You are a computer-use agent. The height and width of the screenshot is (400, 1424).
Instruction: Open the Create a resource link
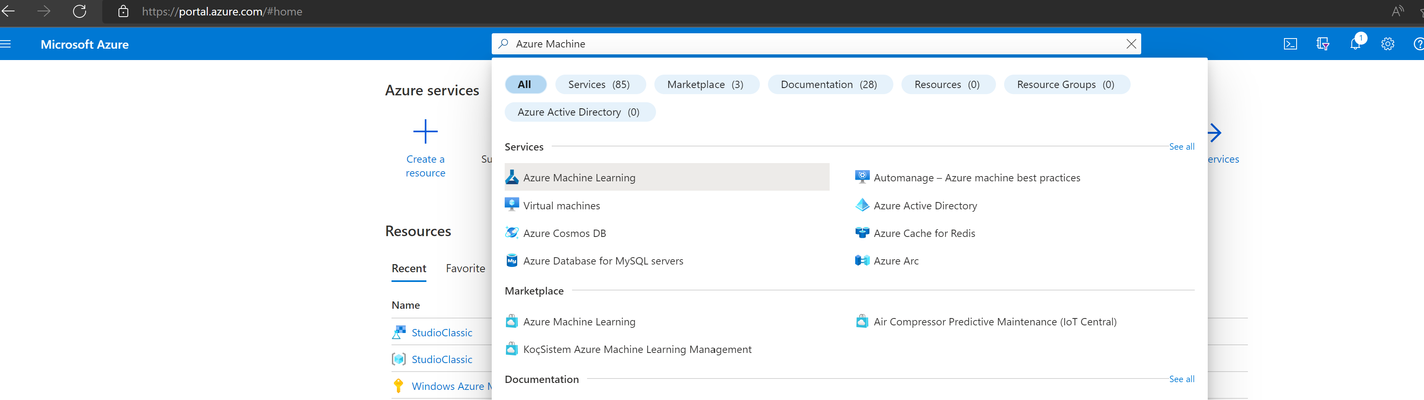click(425, 166)
